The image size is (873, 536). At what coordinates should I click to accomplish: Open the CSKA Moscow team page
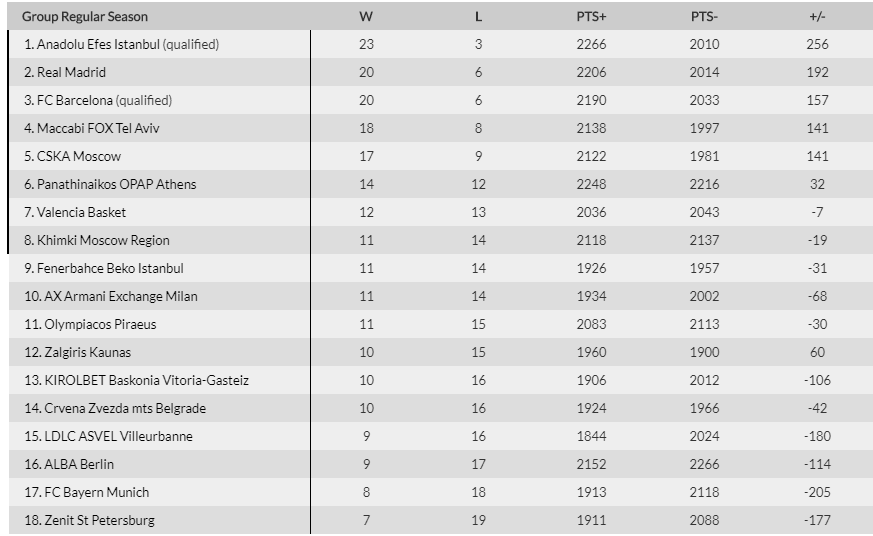pyautogui.click(x=79, y=156)
